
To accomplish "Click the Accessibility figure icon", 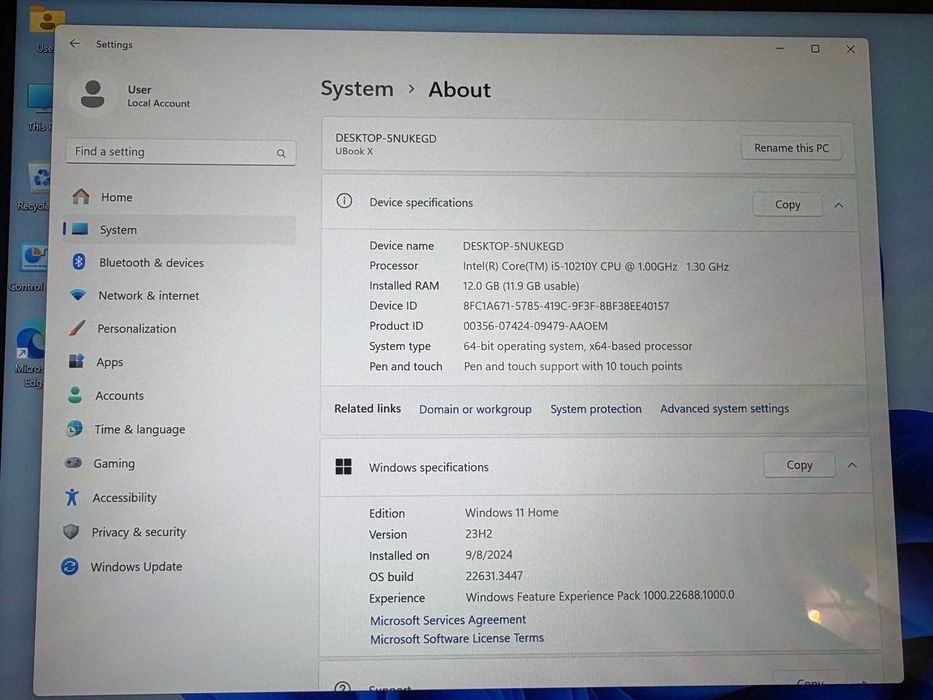I will click(72, 496).
